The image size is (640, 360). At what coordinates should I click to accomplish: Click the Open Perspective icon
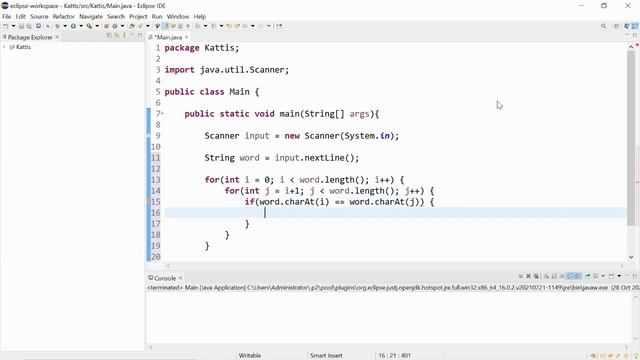click(x=617, y=26)
